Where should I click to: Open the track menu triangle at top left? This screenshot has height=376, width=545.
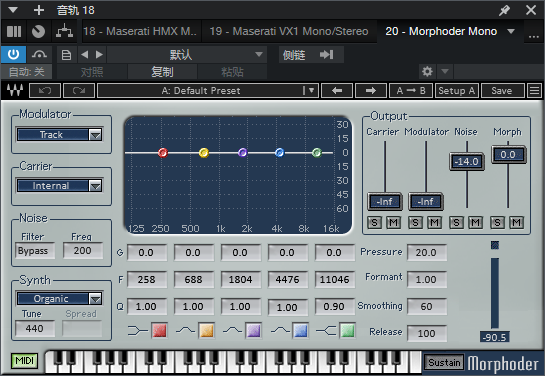13,10
